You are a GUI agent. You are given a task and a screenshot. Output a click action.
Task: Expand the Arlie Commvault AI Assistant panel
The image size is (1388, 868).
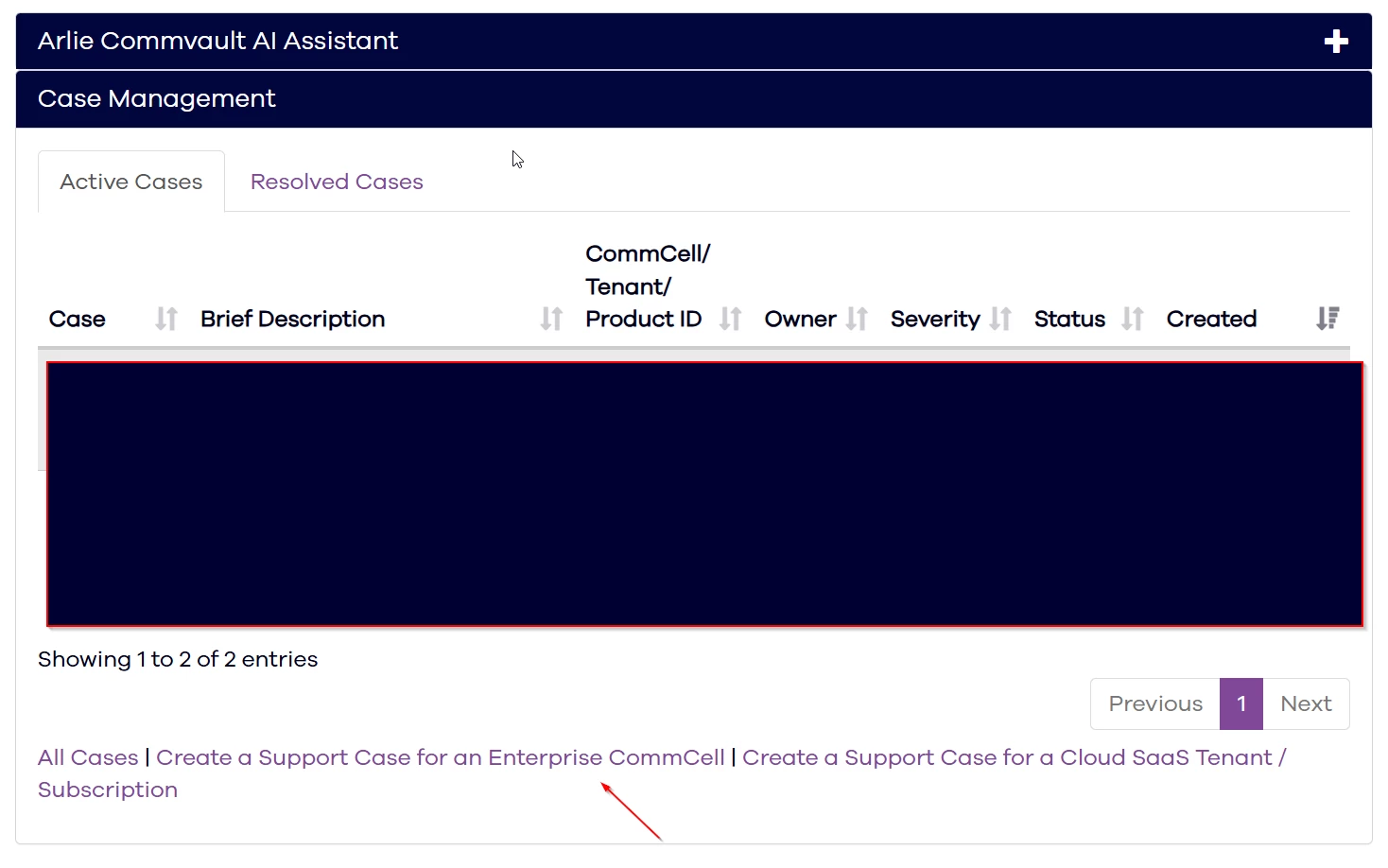point(1336,41)
